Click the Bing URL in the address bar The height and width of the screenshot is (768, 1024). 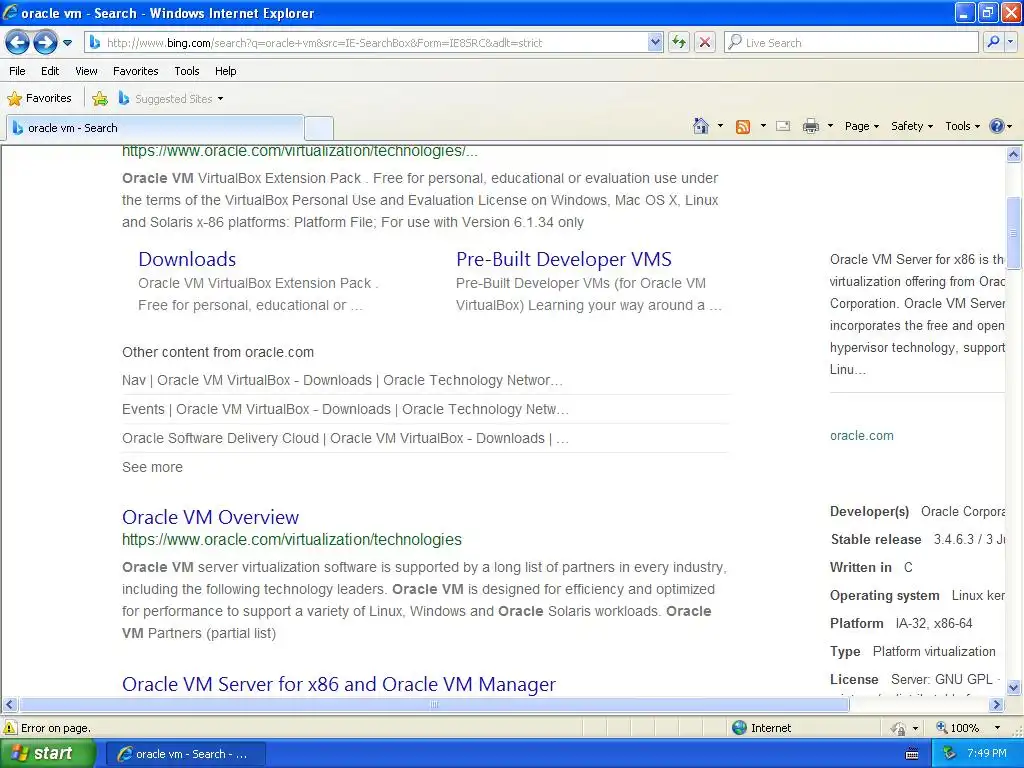pyautogui.click(x=324, y=43)
